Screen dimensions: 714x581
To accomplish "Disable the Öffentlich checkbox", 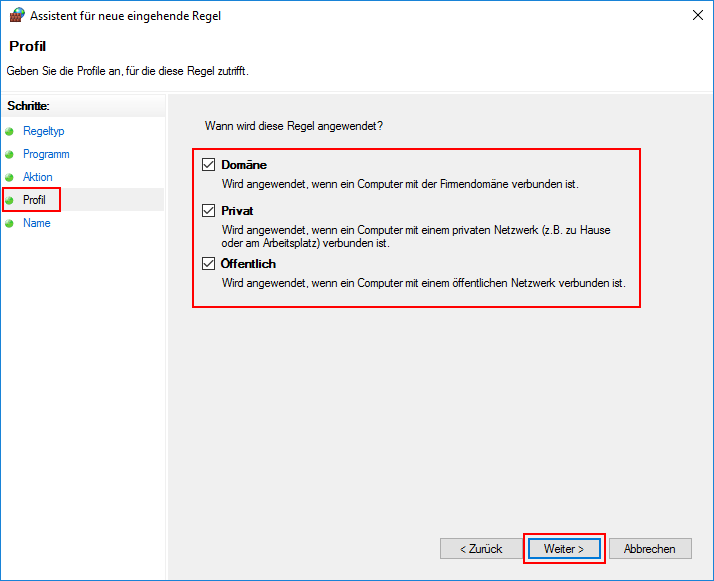I will [x=209, y=264].
